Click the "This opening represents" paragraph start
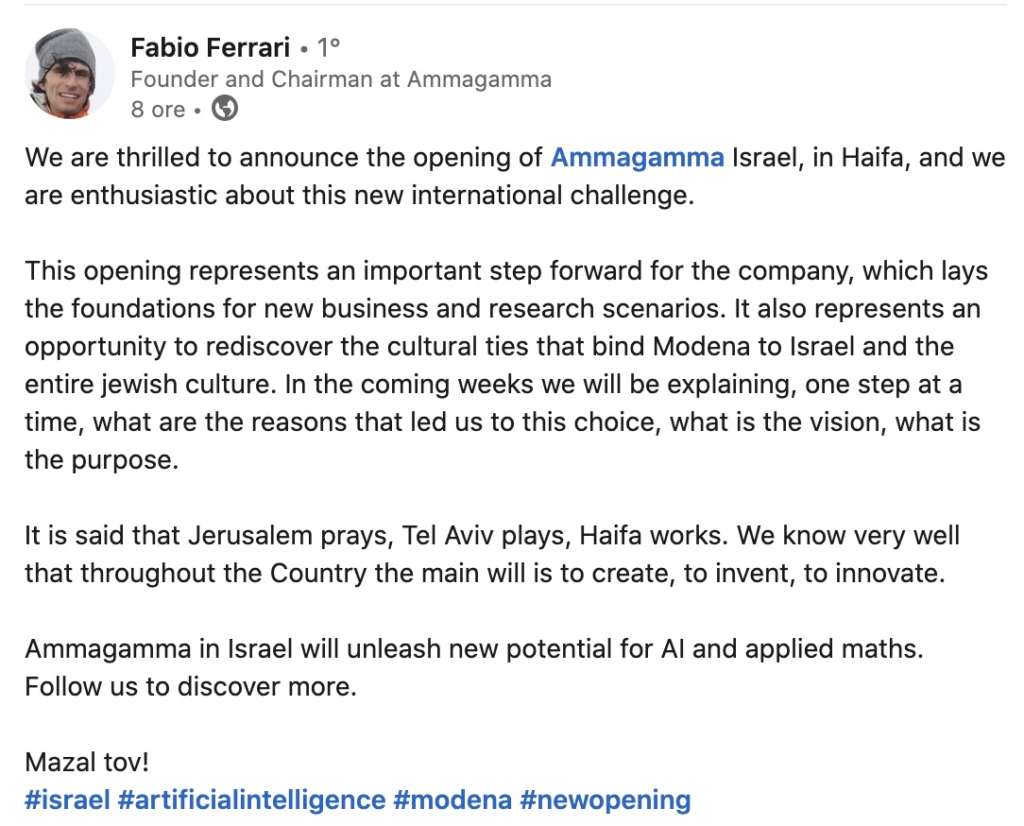The height and width of the screenshot is (826, 1024). click(140, 271)
